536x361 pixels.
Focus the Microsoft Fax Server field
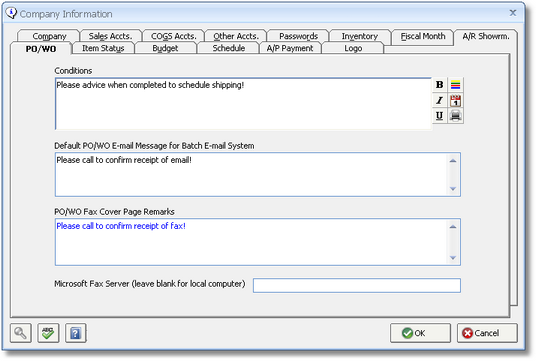pyautogui.click(x=357, y=285)
